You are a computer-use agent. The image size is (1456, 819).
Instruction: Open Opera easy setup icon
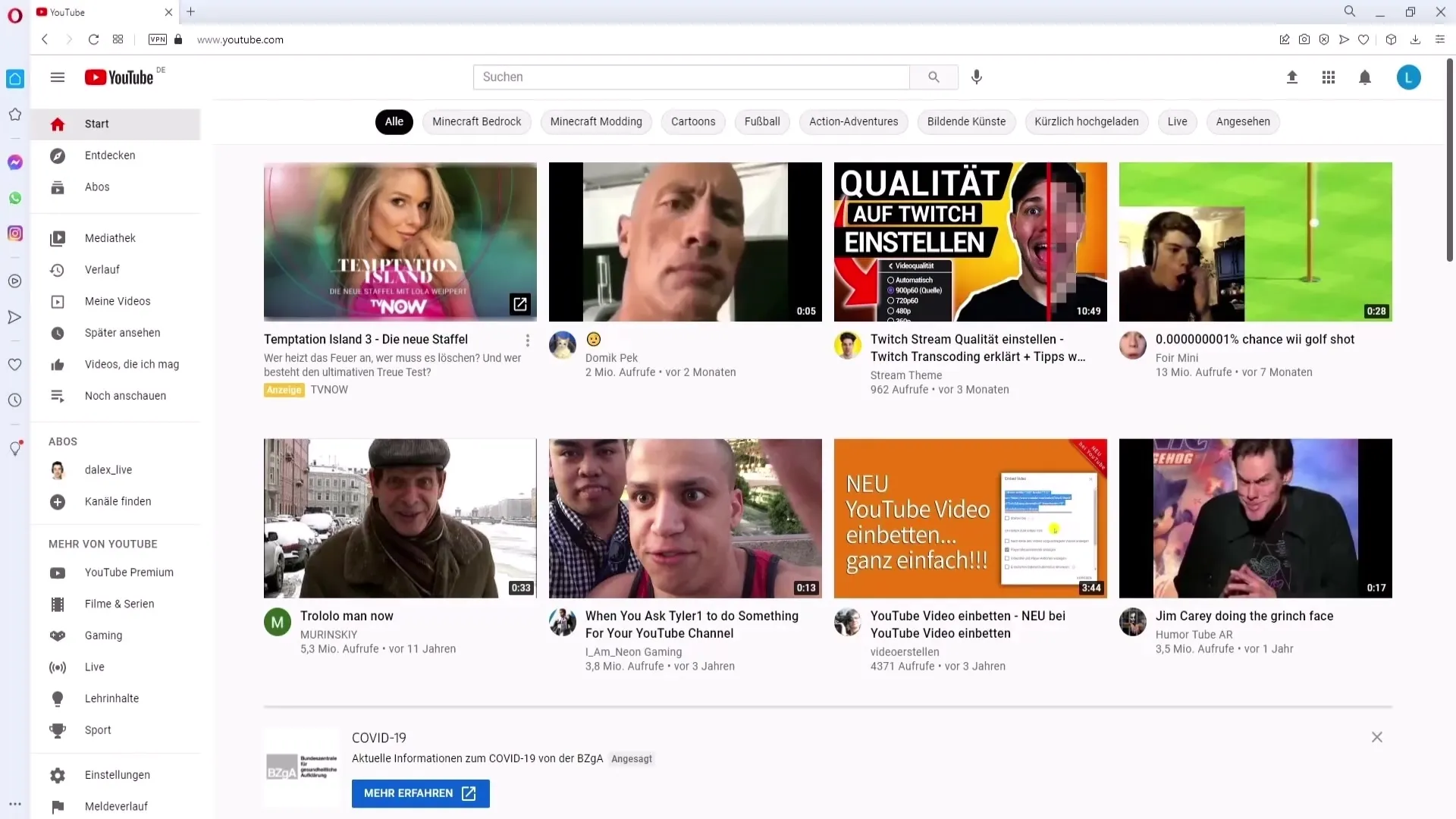point(1440,39)
